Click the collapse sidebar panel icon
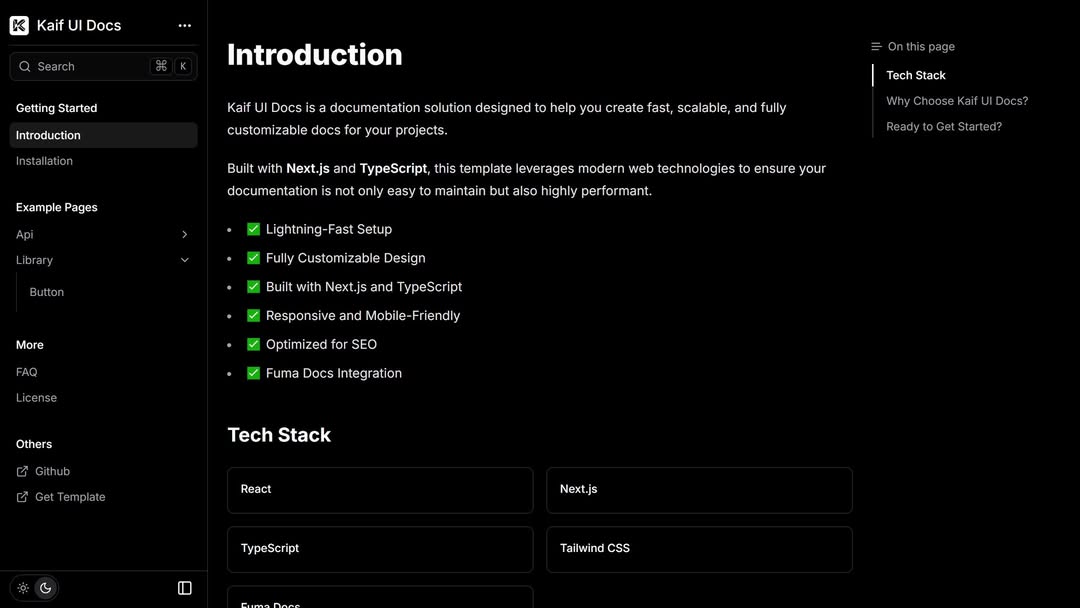This screenshot has width=1080, height=608. 185,588
